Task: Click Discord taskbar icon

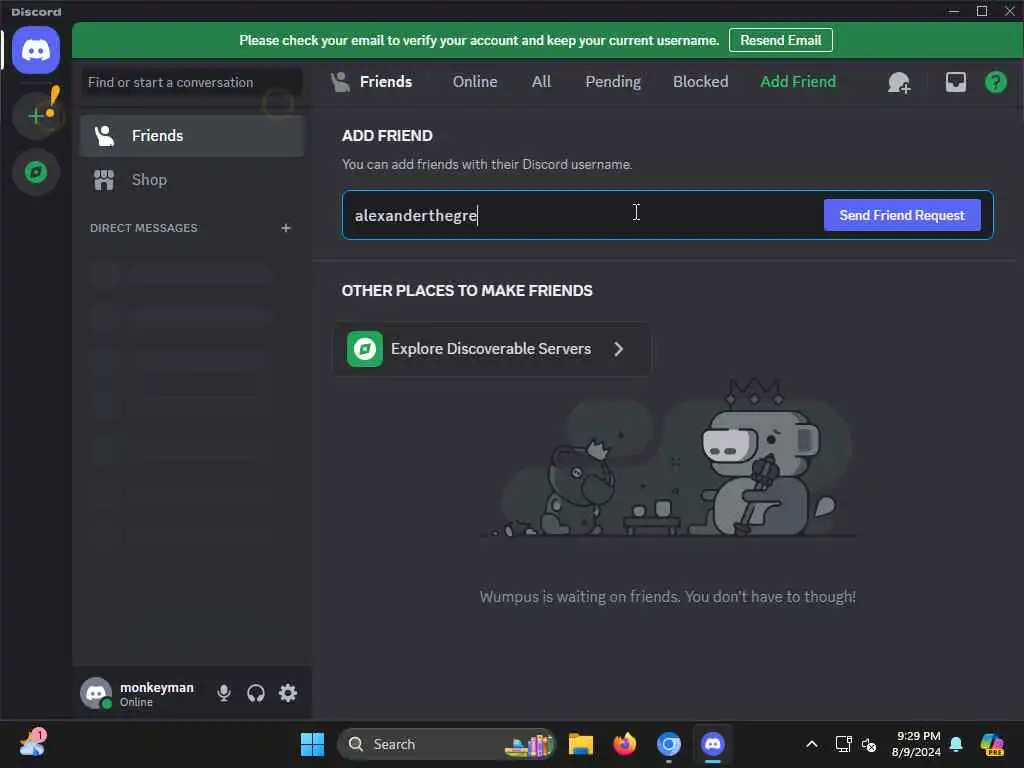Action: point(712,744)
